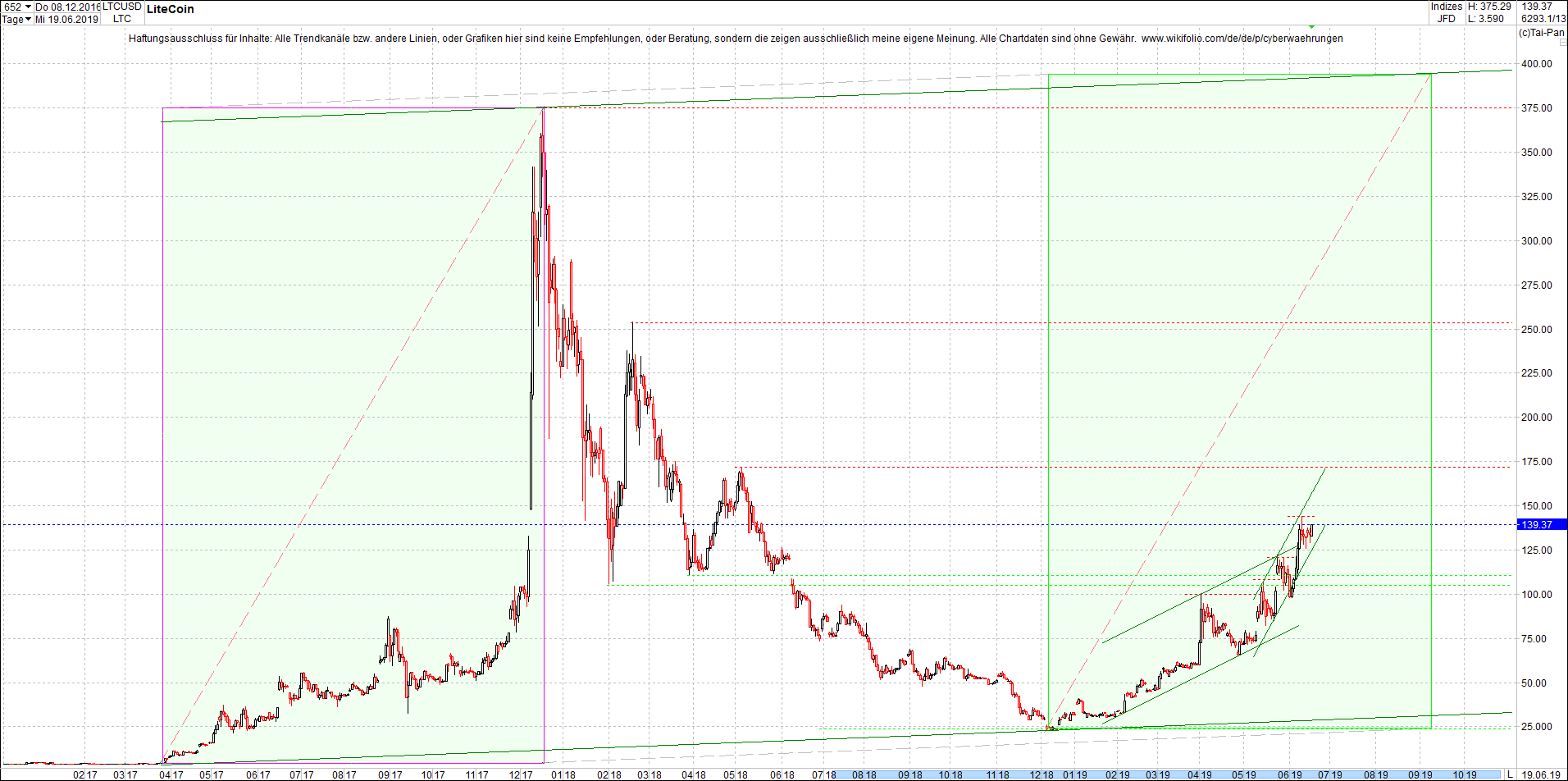Click the H: 375.29 high value
The image size is (1568, 781).
(x=1489, y=7)
